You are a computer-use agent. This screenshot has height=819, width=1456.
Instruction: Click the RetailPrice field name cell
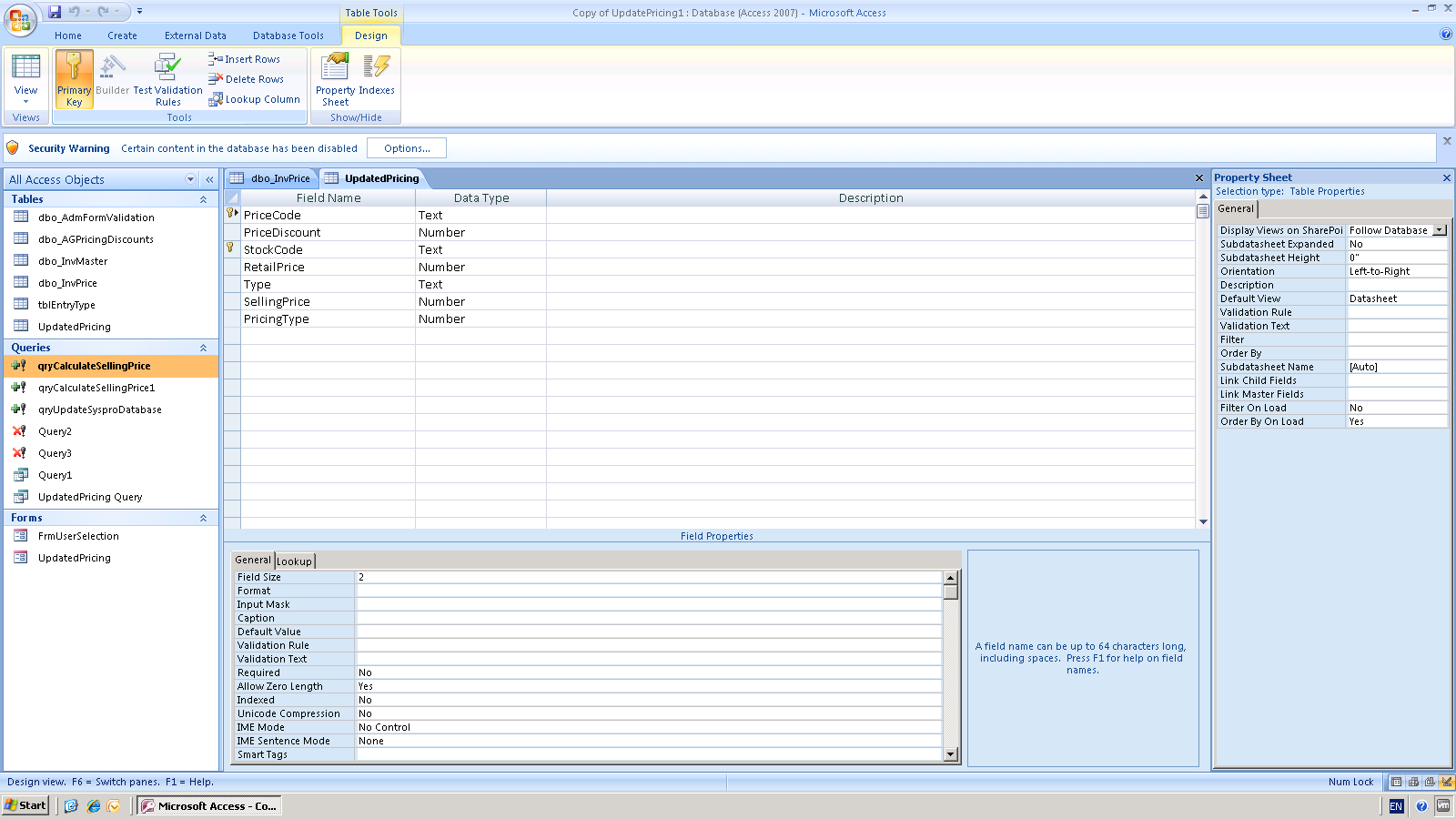pyautogui.click(x=328, y=267)
